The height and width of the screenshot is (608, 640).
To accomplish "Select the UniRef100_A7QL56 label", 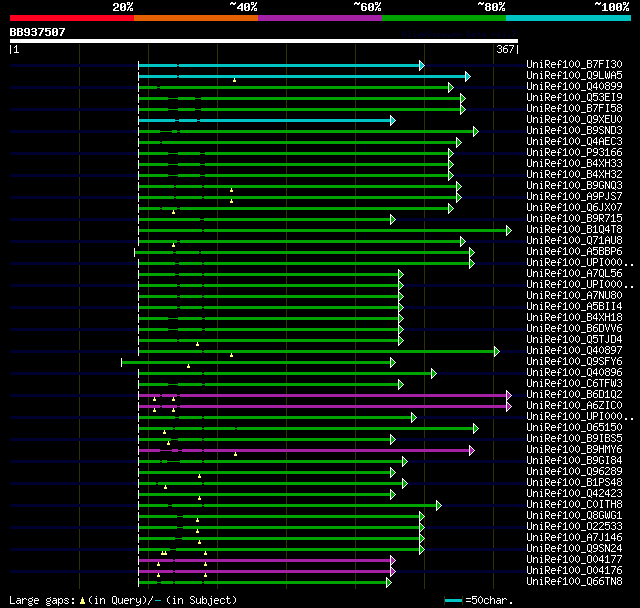I will [x=574, y=274].
